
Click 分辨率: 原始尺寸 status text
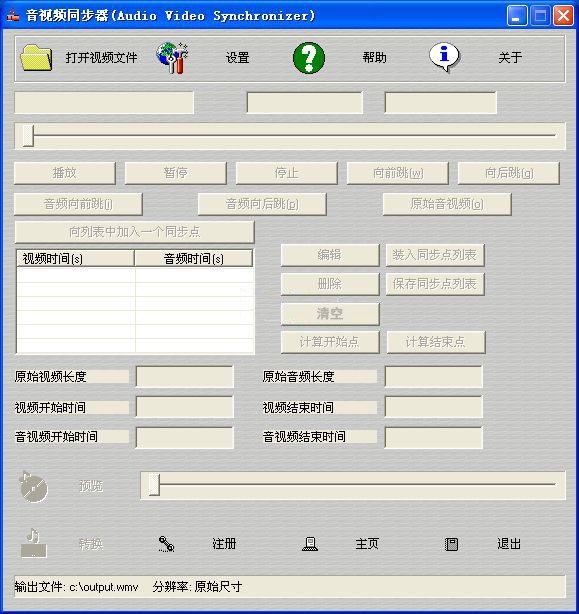pos(197,587)
